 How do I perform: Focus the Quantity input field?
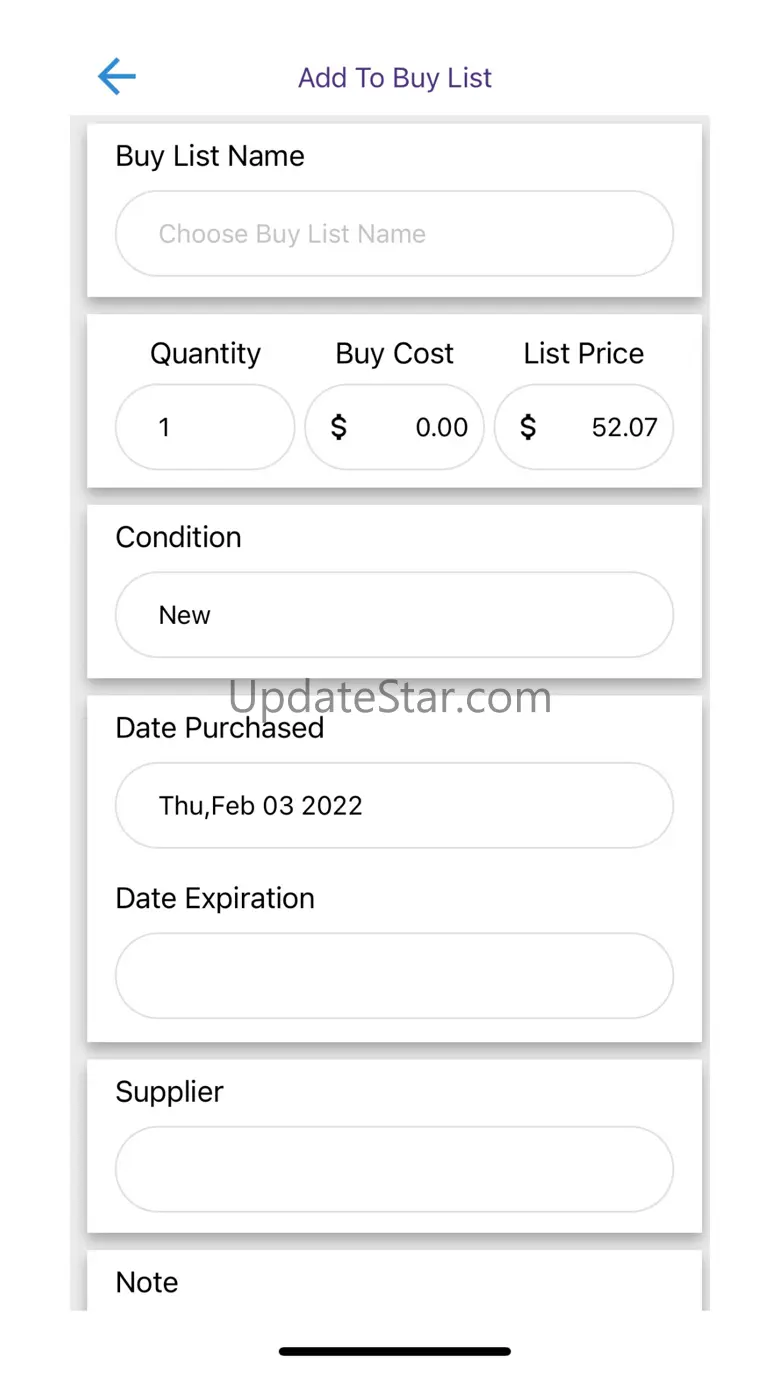tap(205, 427)
